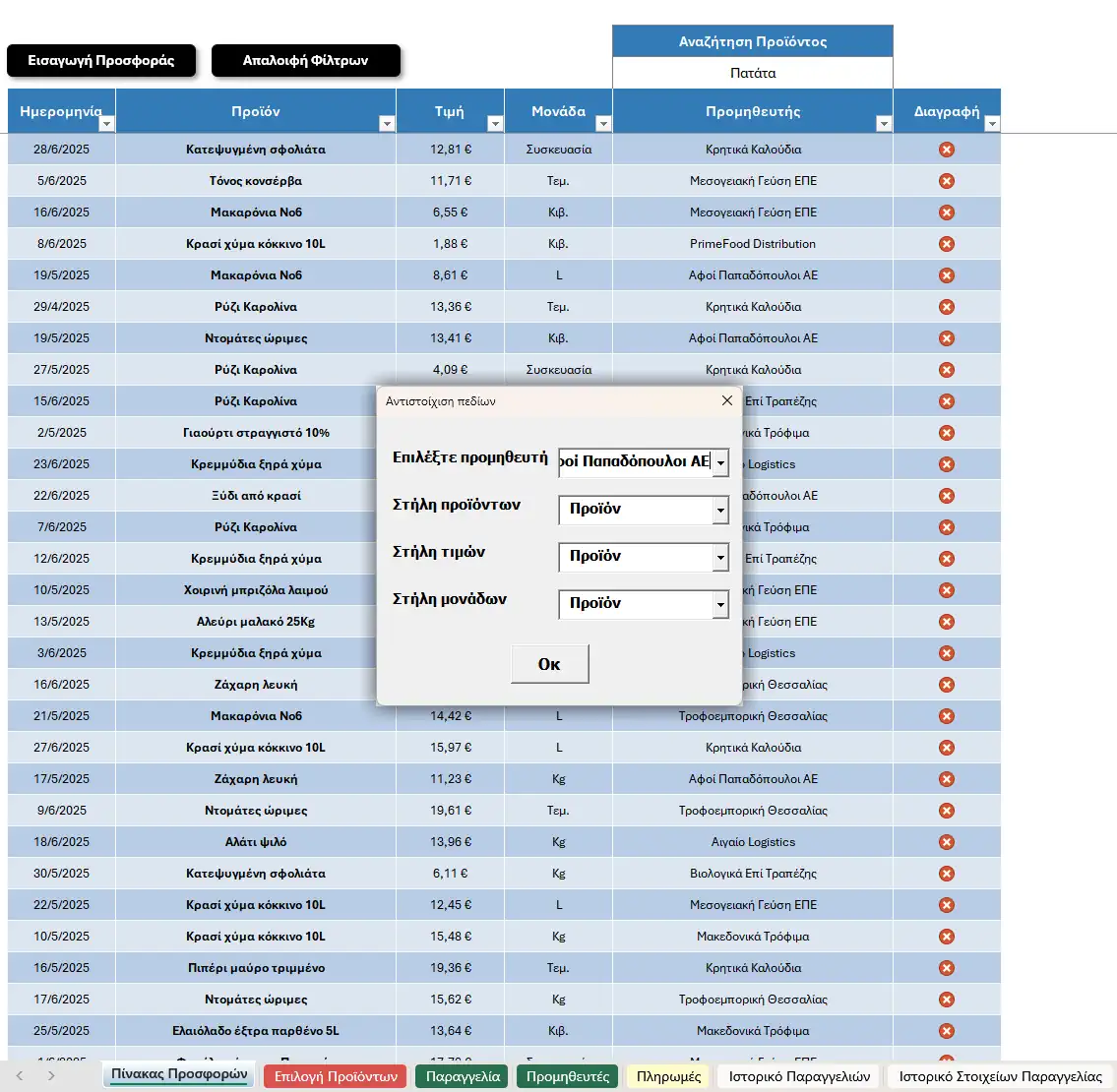
Task: Switch to the Πληρωμές sheet tab
Action: [x=668, y=1076]
